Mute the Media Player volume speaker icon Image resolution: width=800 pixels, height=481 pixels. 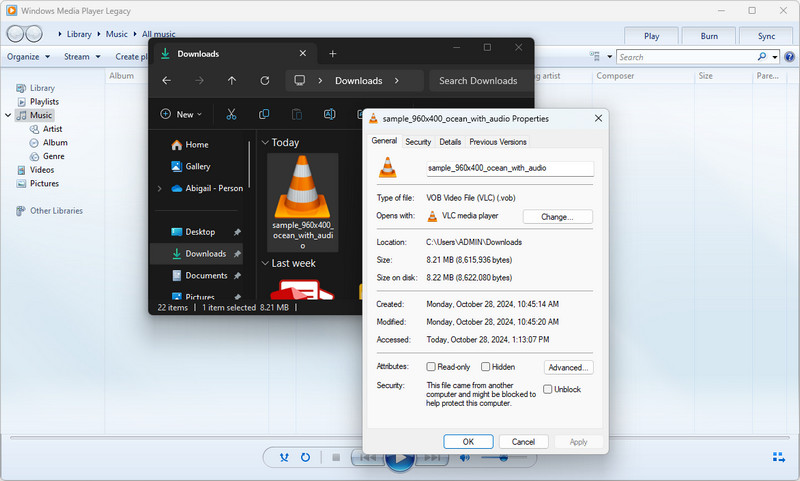464,458
